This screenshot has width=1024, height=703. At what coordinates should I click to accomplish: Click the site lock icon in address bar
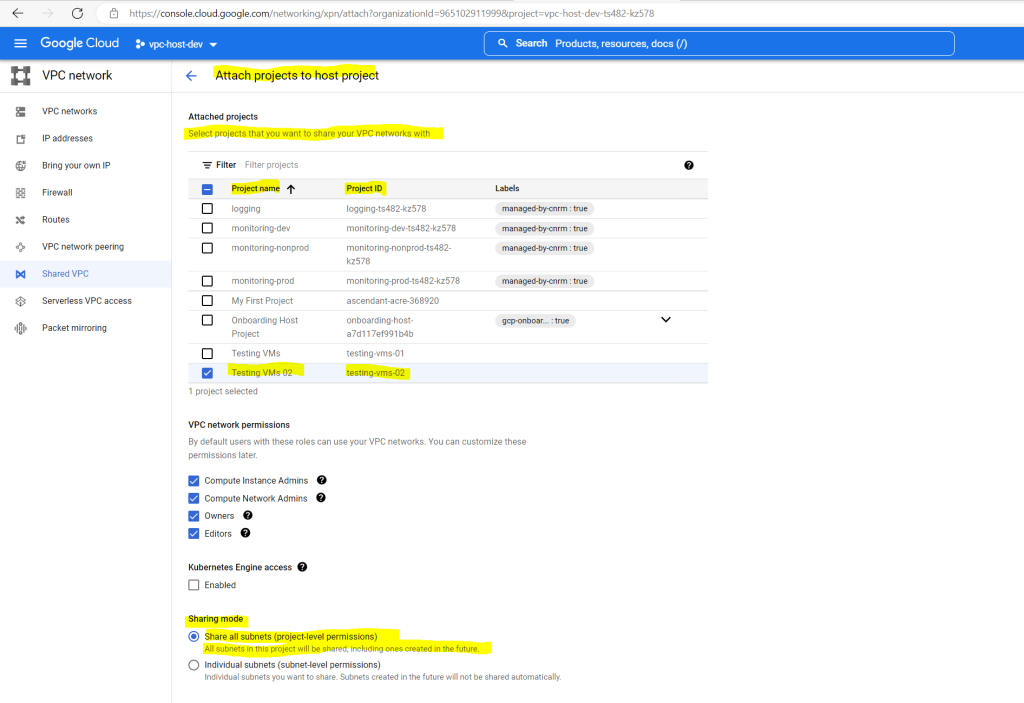coord(114,13)
